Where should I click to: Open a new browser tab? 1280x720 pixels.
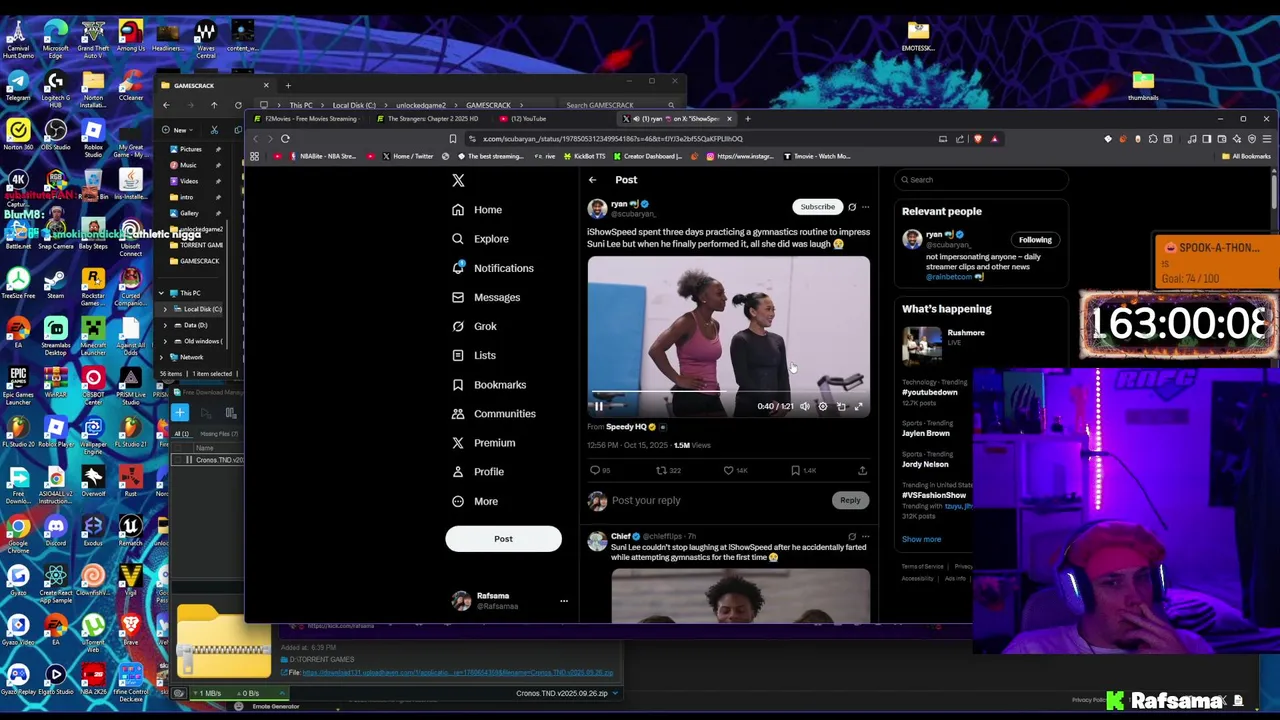click(747, 119)
